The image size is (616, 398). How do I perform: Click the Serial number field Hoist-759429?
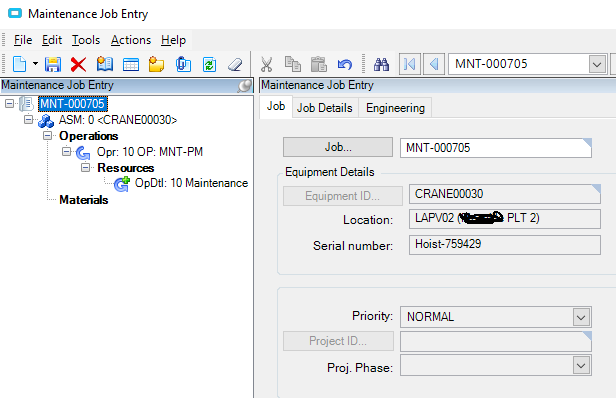505,245
